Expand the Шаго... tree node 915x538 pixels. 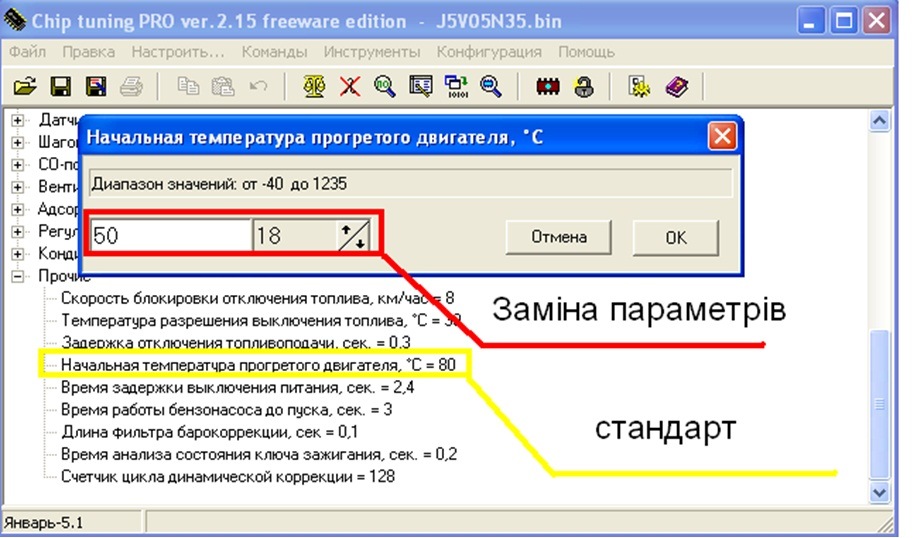18,142
